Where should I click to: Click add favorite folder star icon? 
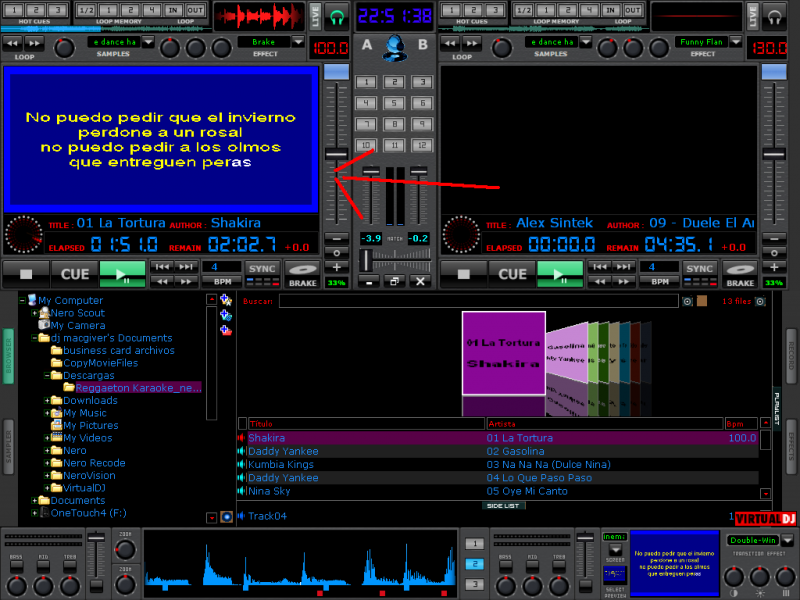pyautogui.click(x=226, y=301)
